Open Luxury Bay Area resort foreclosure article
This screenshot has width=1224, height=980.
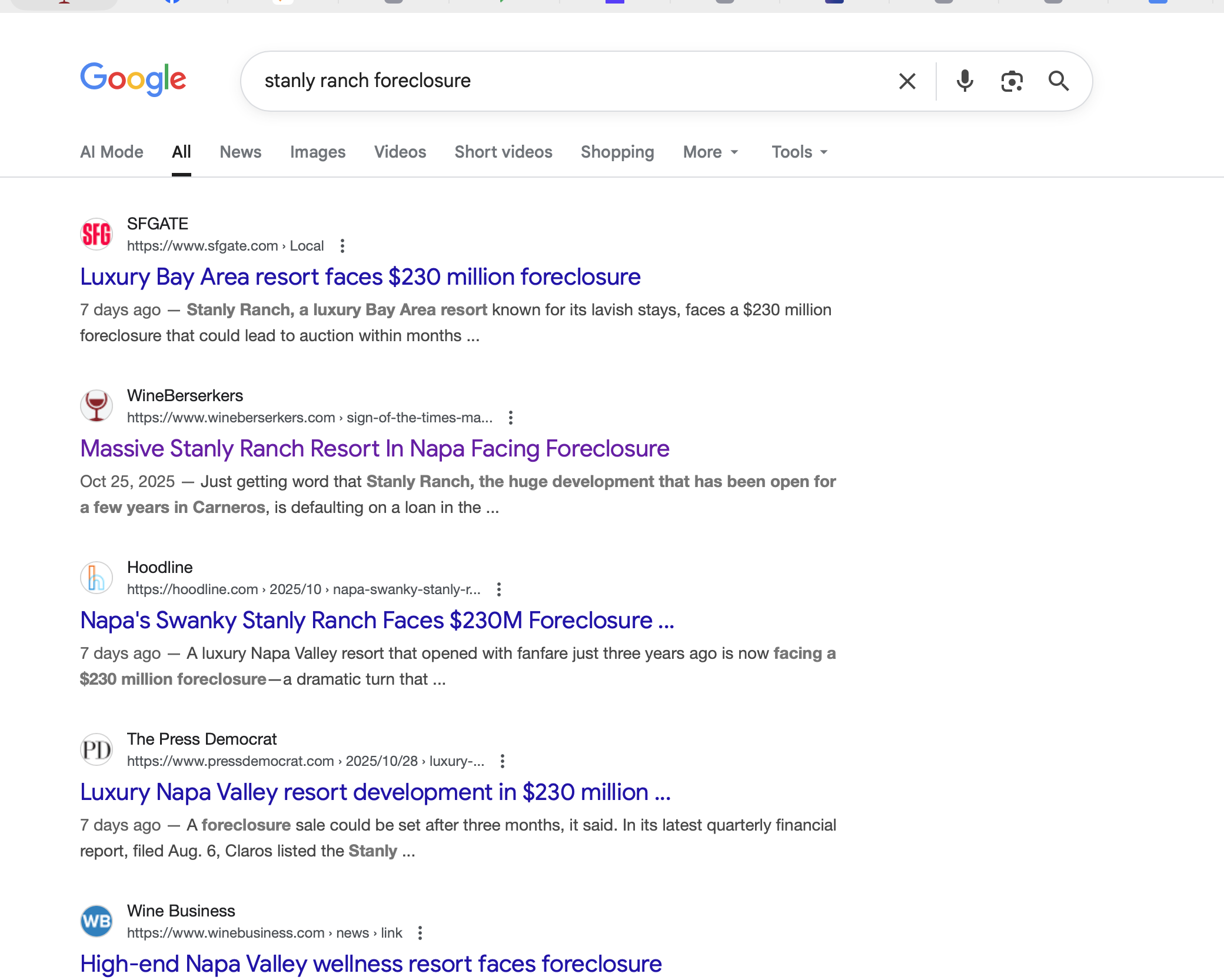pyautogui.click(x=360, y=277)
